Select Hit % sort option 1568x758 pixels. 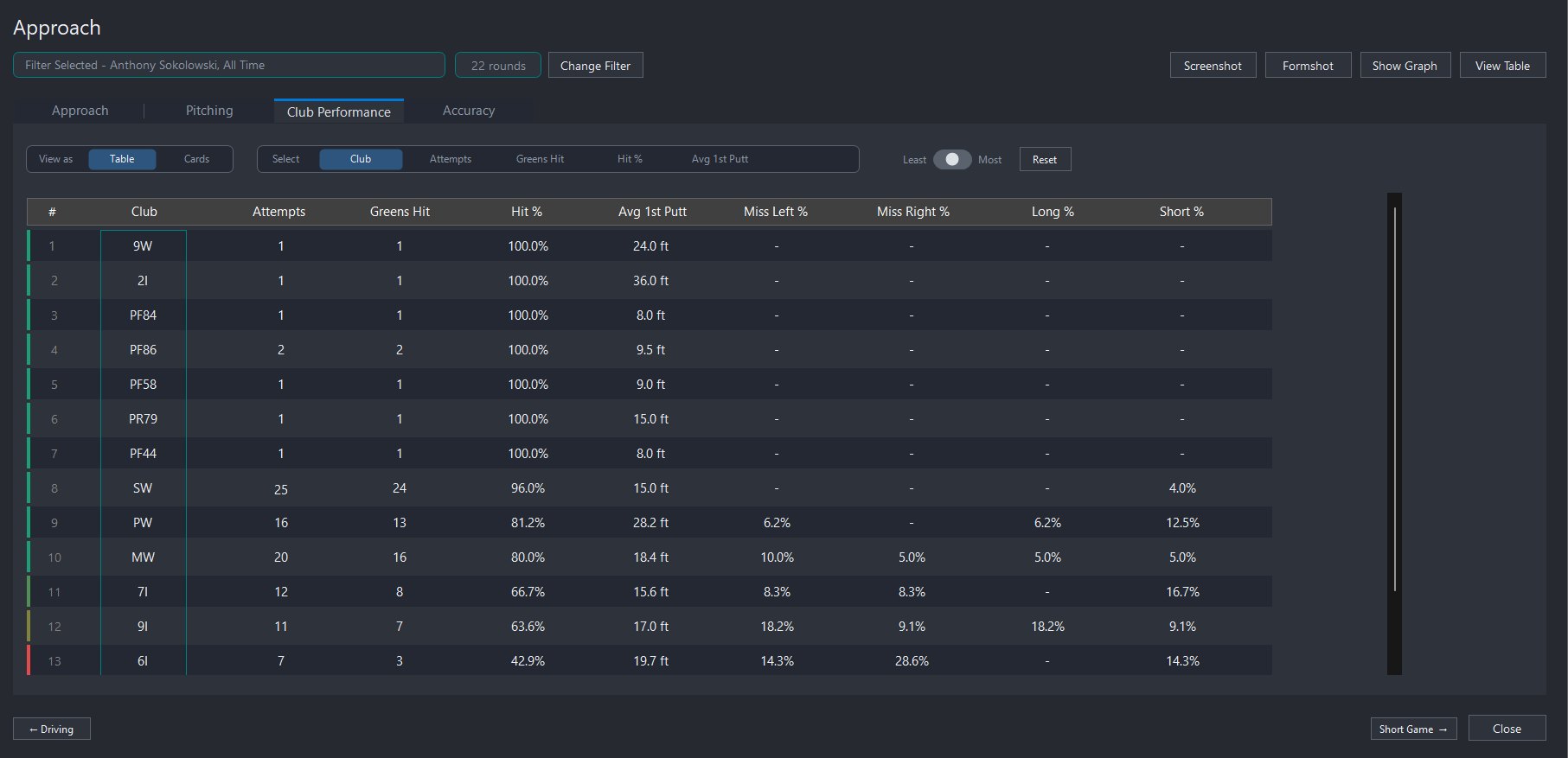630,159
